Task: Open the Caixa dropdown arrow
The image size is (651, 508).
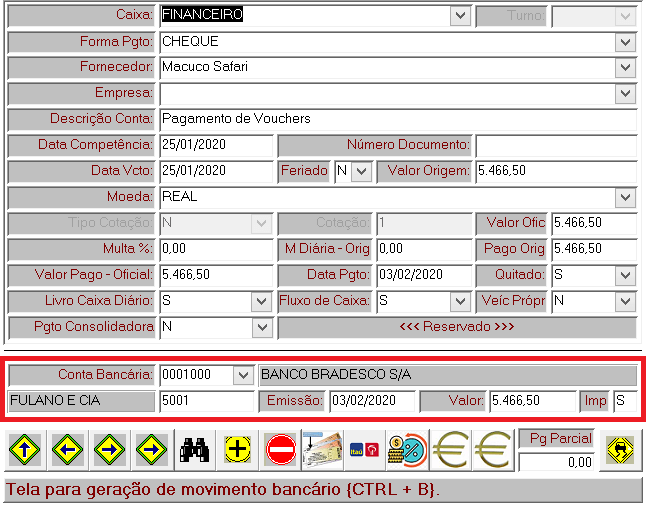Action: (x=460, y=16)
